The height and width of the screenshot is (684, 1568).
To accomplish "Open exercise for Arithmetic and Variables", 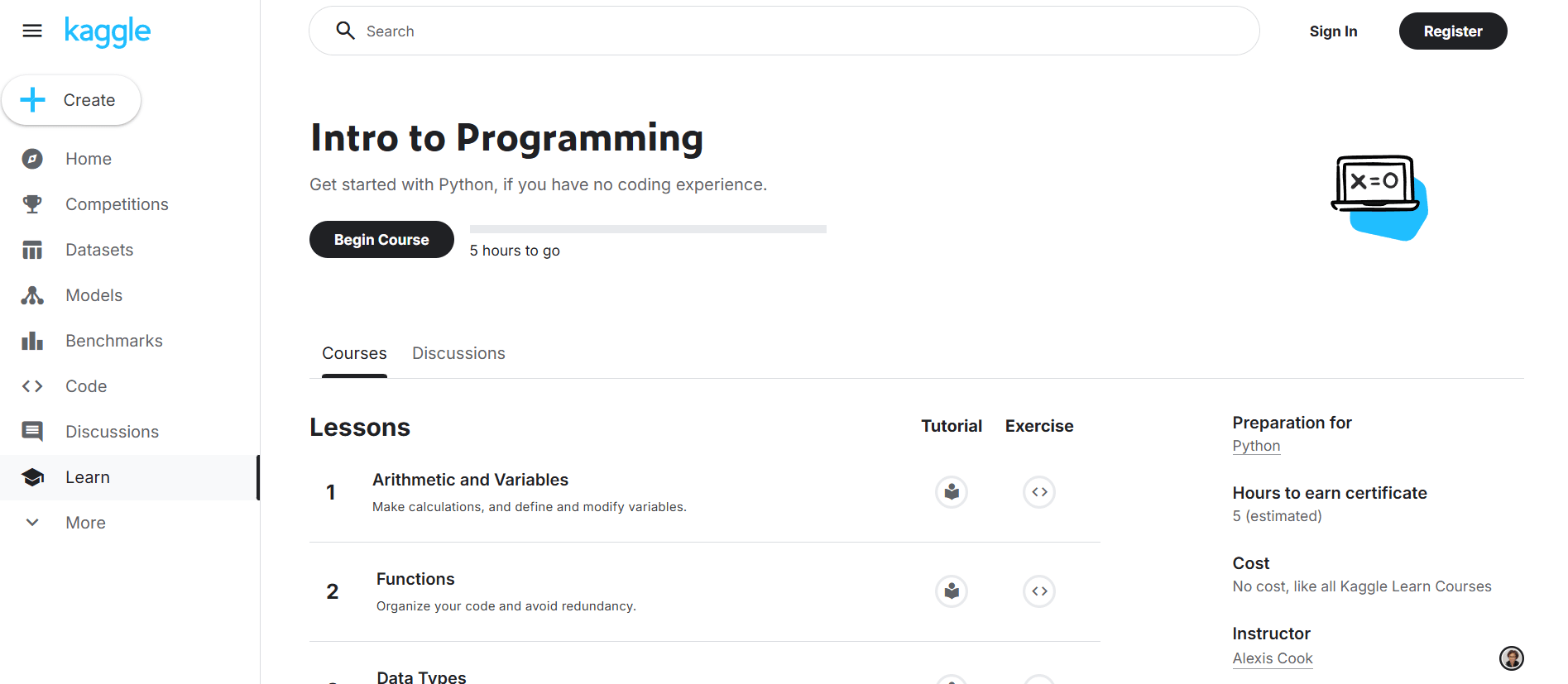I will tap(1039, 492).
